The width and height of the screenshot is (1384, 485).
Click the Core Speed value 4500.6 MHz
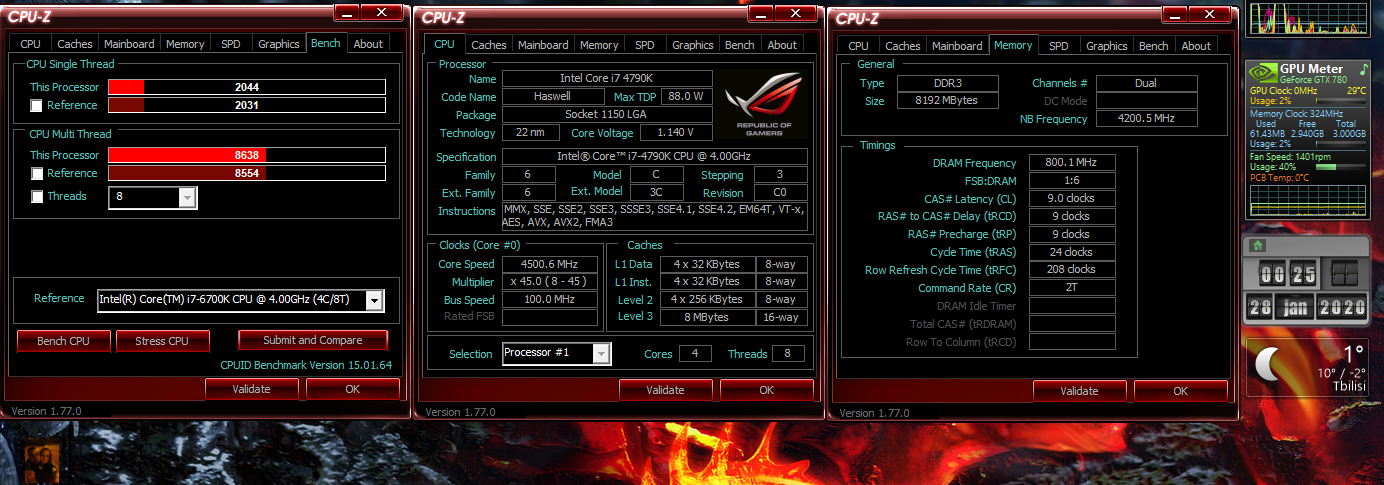point(550,264)
